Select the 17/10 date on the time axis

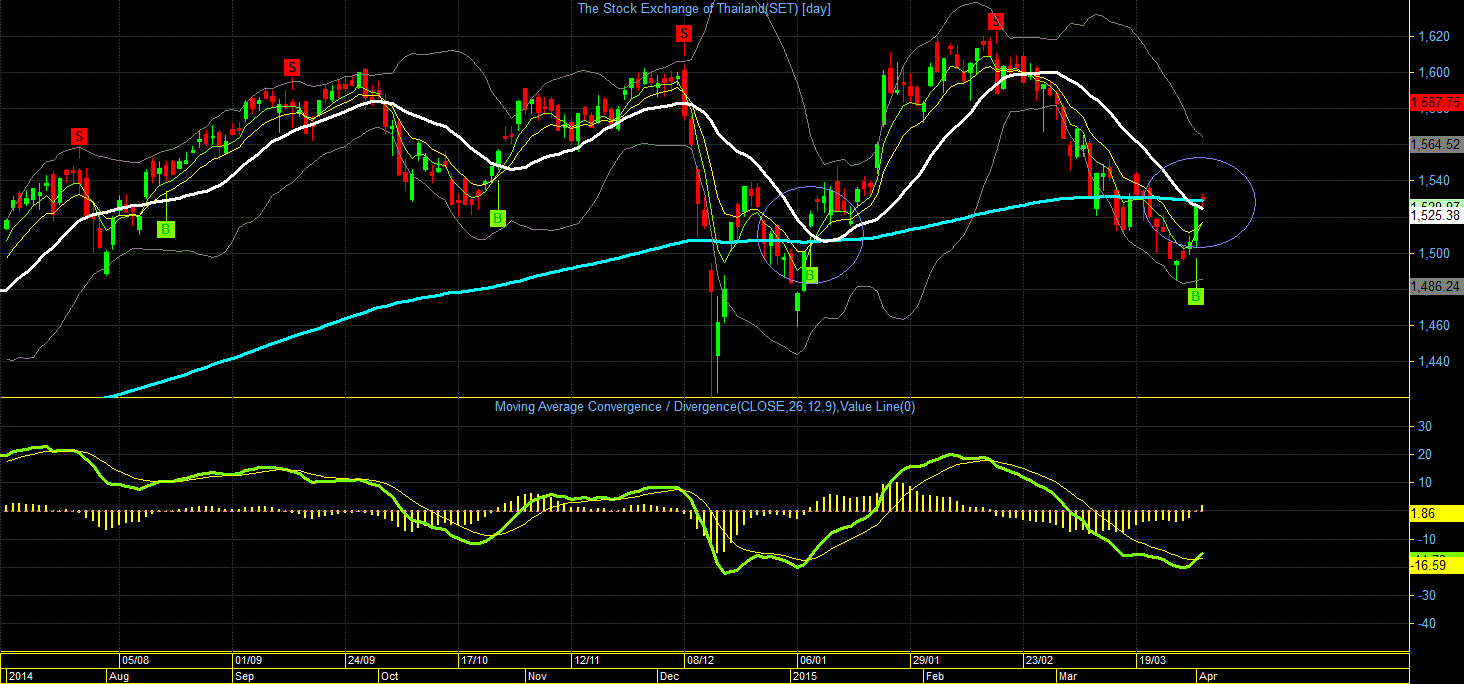coord(474,661)
